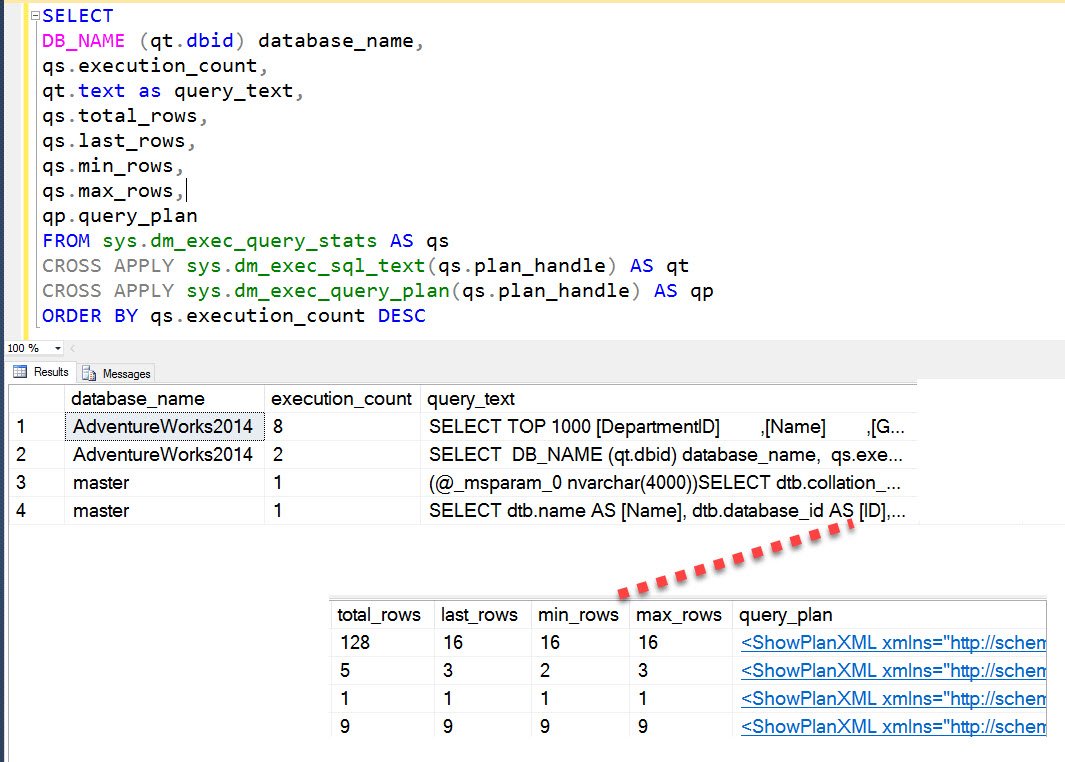Switch to the Results tab
The width and height of the screenshot is (1065, 762).
[41, 372]
